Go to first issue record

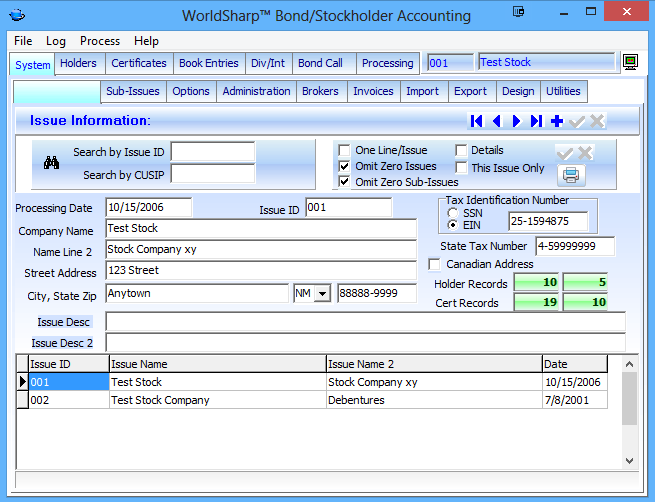pos(477,121)
